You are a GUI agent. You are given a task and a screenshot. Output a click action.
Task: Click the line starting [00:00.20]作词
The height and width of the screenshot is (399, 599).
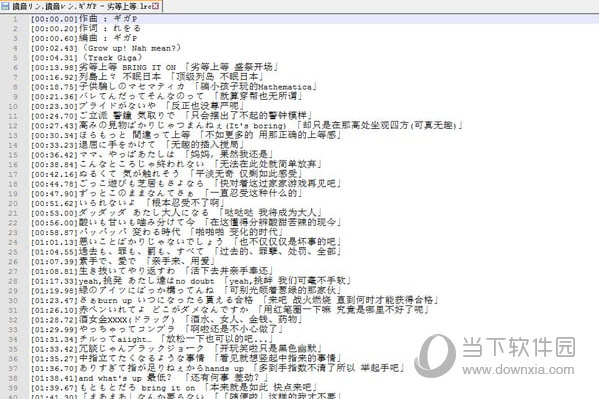(x=86, y=28)
